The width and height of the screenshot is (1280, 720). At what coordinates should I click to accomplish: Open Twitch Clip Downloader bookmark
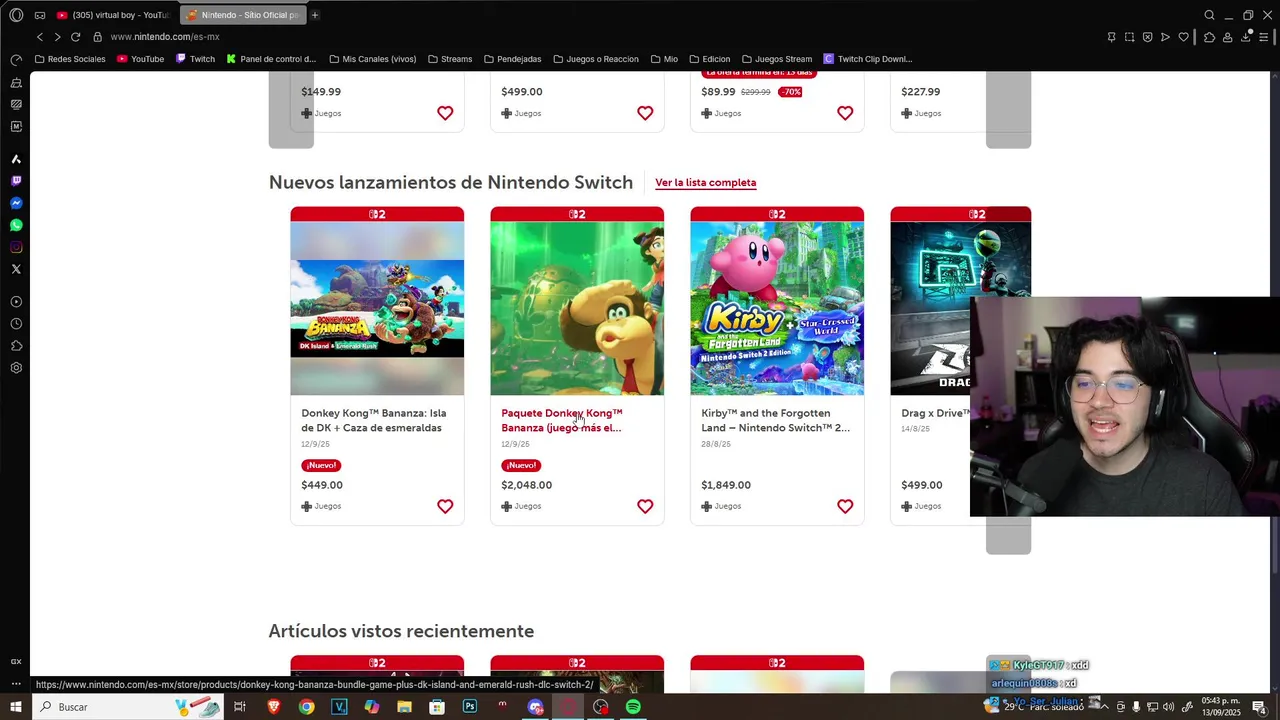868,59
